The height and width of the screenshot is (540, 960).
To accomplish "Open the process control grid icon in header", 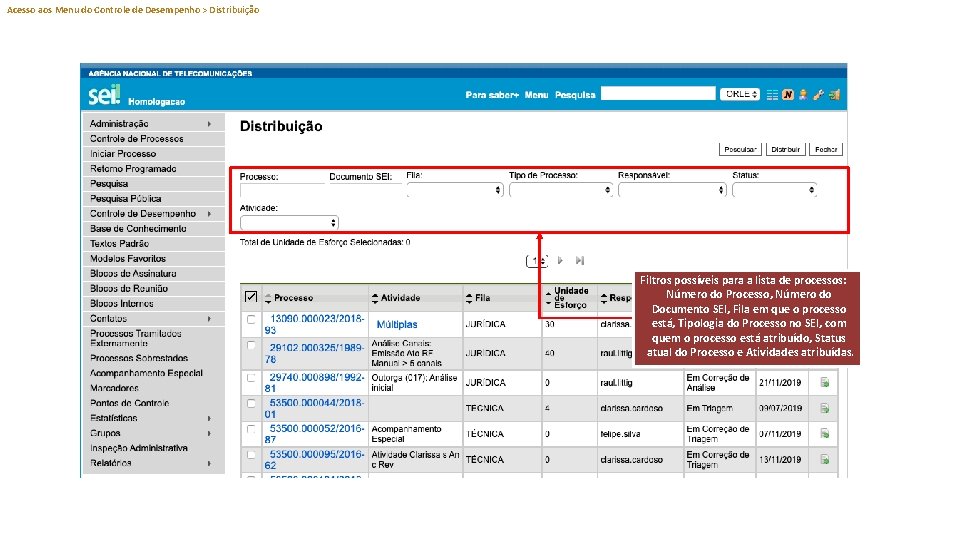I will [772, 95].
